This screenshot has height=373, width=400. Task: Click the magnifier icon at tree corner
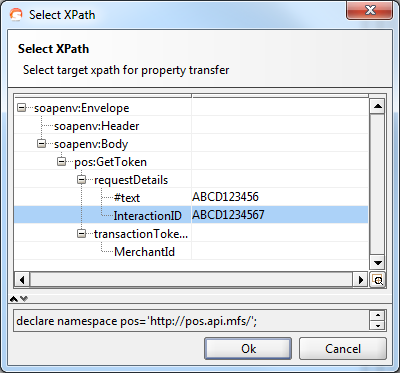pos(378,280)
